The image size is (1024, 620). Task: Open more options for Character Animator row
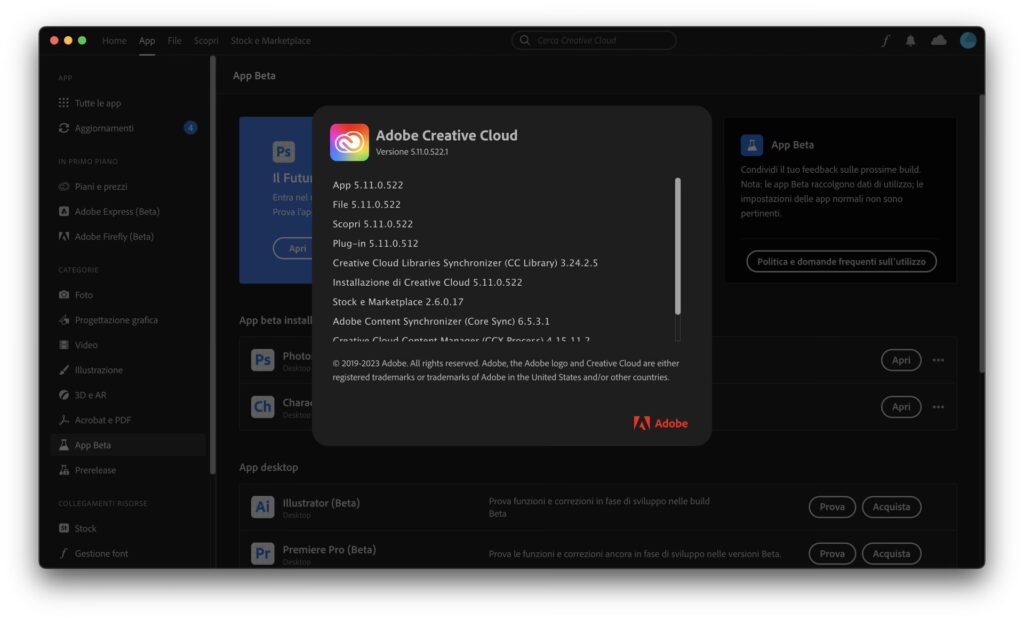(938, 407)
